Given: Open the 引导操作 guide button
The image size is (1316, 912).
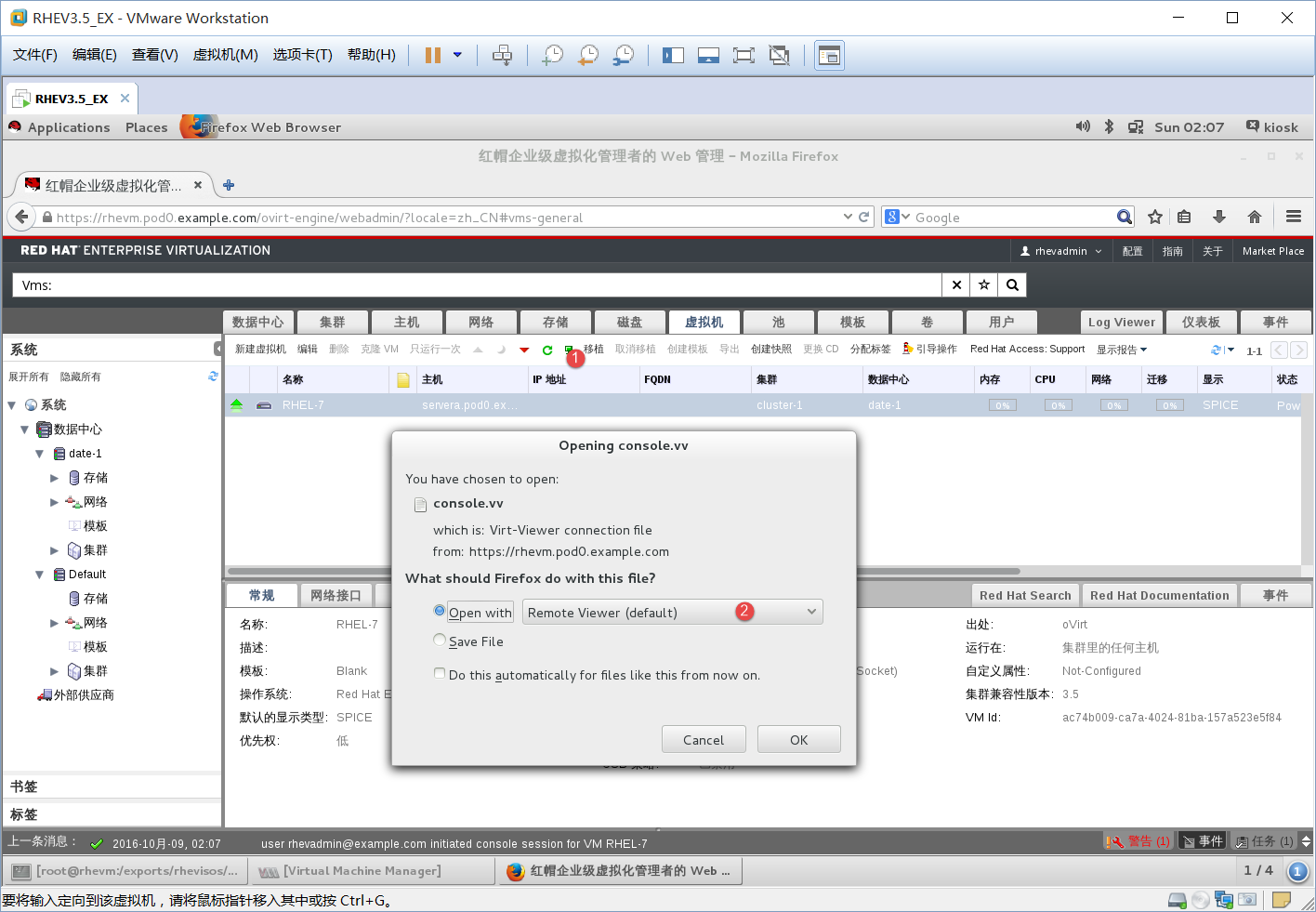Looking at the screenshot, I should [929, 350].
